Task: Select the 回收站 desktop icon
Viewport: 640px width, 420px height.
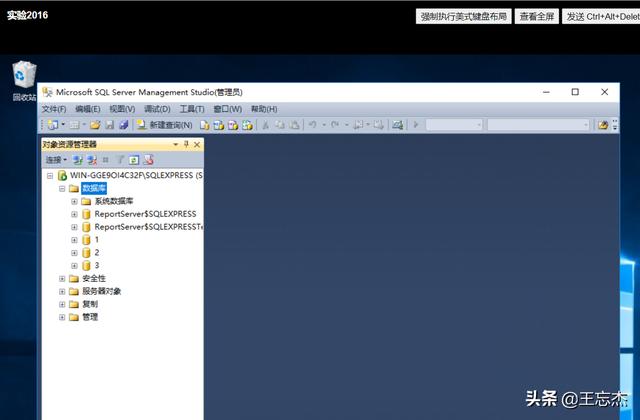Action: click(24, 81)
